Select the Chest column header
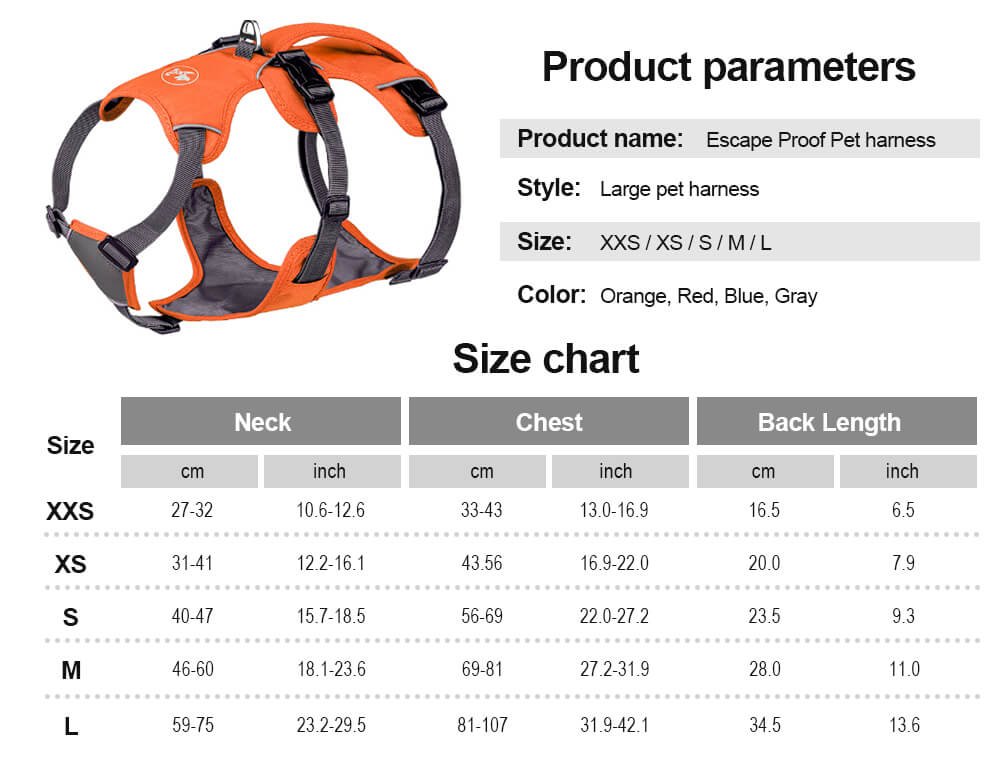This screenshot has width=1000, height=760. 548,421
